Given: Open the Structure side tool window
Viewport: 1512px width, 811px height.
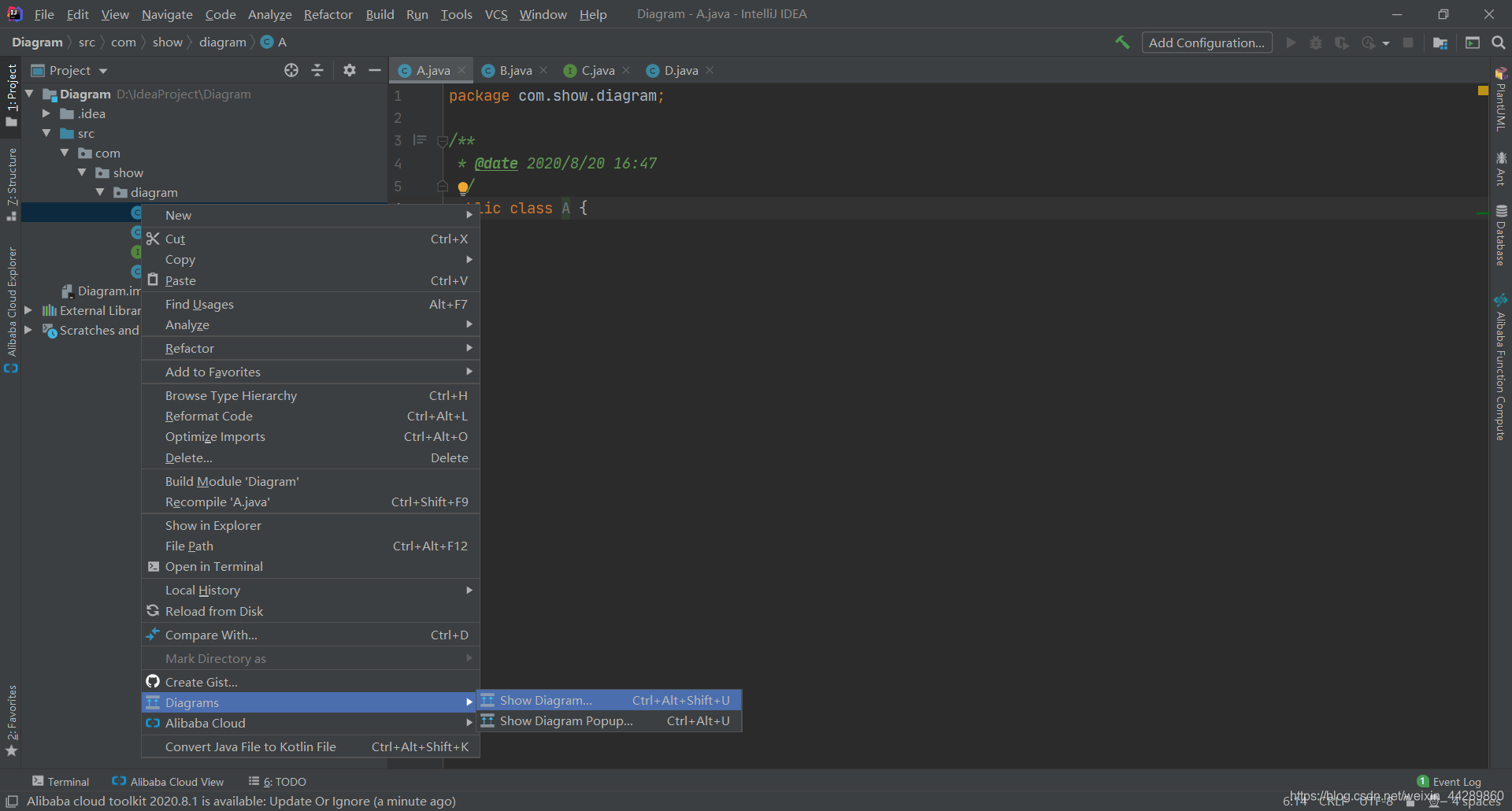Looking at the screenshot, I should (x=12, y=184).
